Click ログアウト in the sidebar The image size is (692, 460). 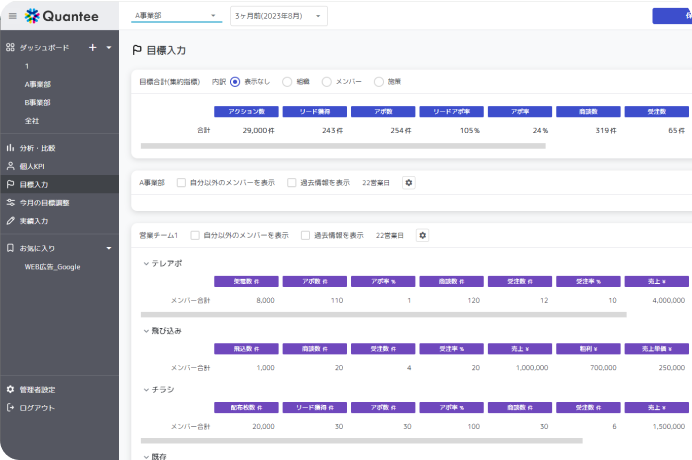point(37,407)
